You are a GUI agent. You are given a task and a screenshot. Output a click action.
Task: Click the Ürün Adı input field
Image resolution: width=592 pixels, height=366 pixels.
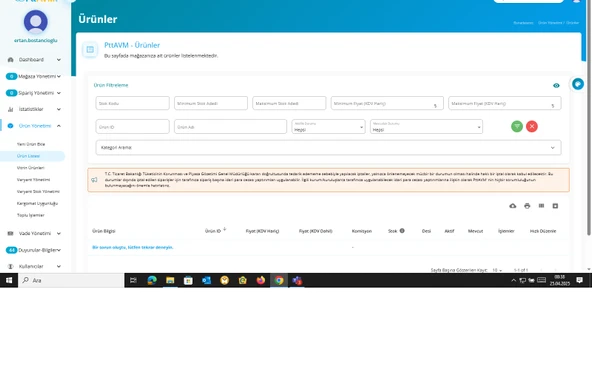click(x=230, y=127)
